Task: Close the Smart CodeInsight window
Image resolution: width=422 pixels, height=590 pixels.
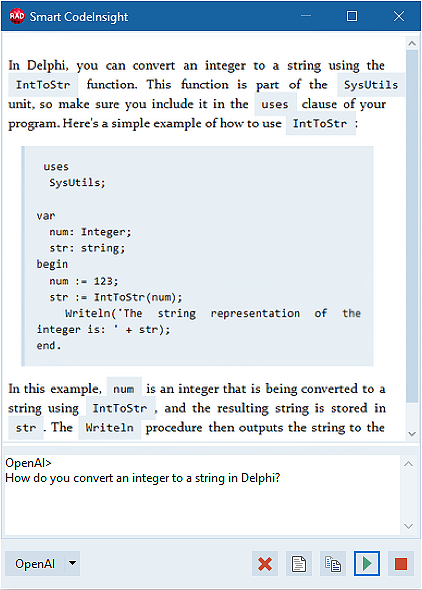Action: click(x=399, y=16)
